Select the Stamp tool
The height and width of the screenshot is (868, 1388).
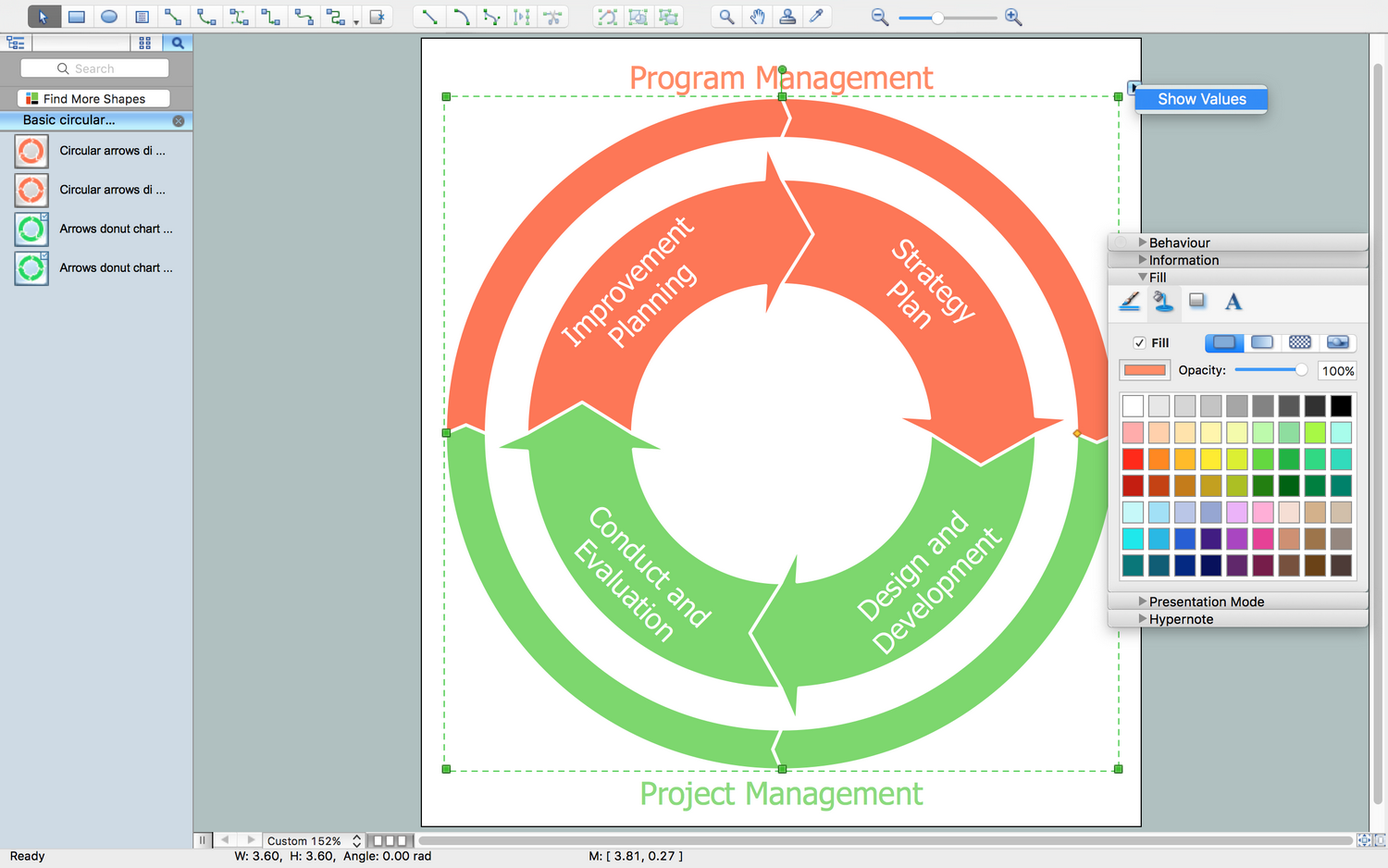(x=787, y=16)
